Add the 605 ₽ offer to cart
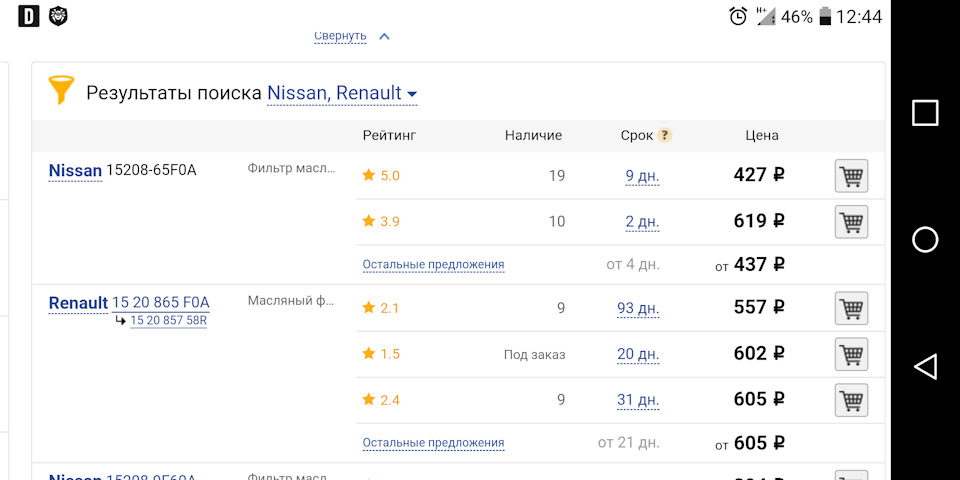Image resolution: width=960 pixels, height=480 pixels. (851, 400)
